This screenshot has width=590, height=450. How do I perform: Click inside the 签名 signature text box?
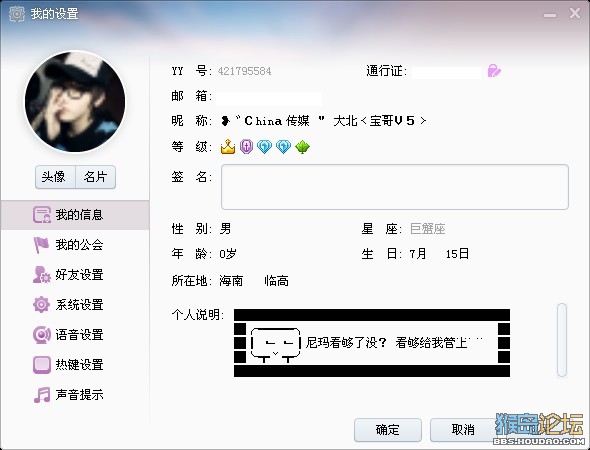pos(395,187)
